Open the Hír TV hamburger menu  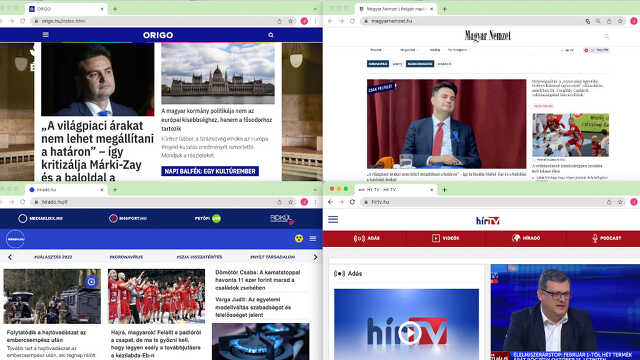(x=333, y=220)
